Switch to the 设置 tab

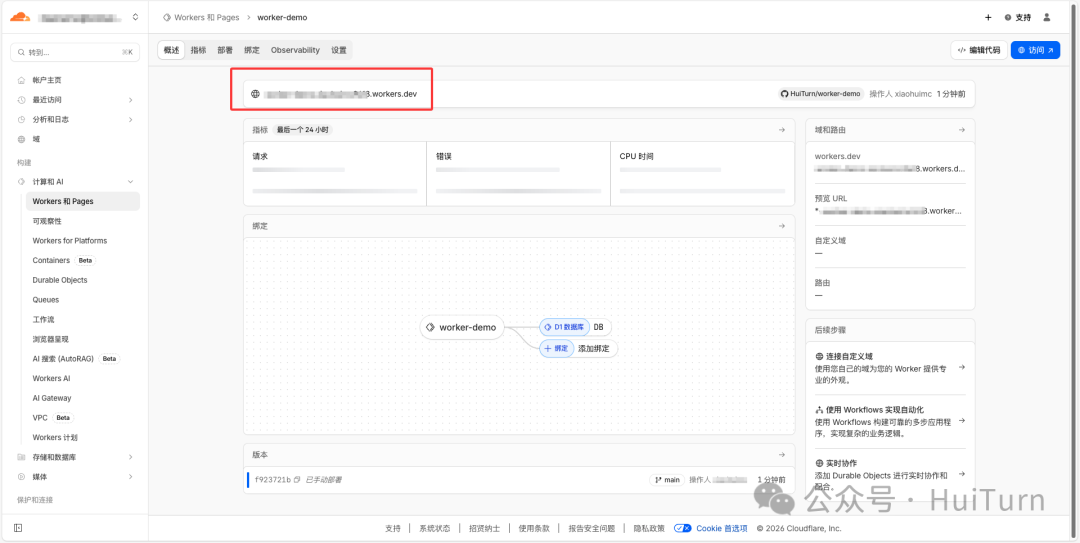pos(339,50)
